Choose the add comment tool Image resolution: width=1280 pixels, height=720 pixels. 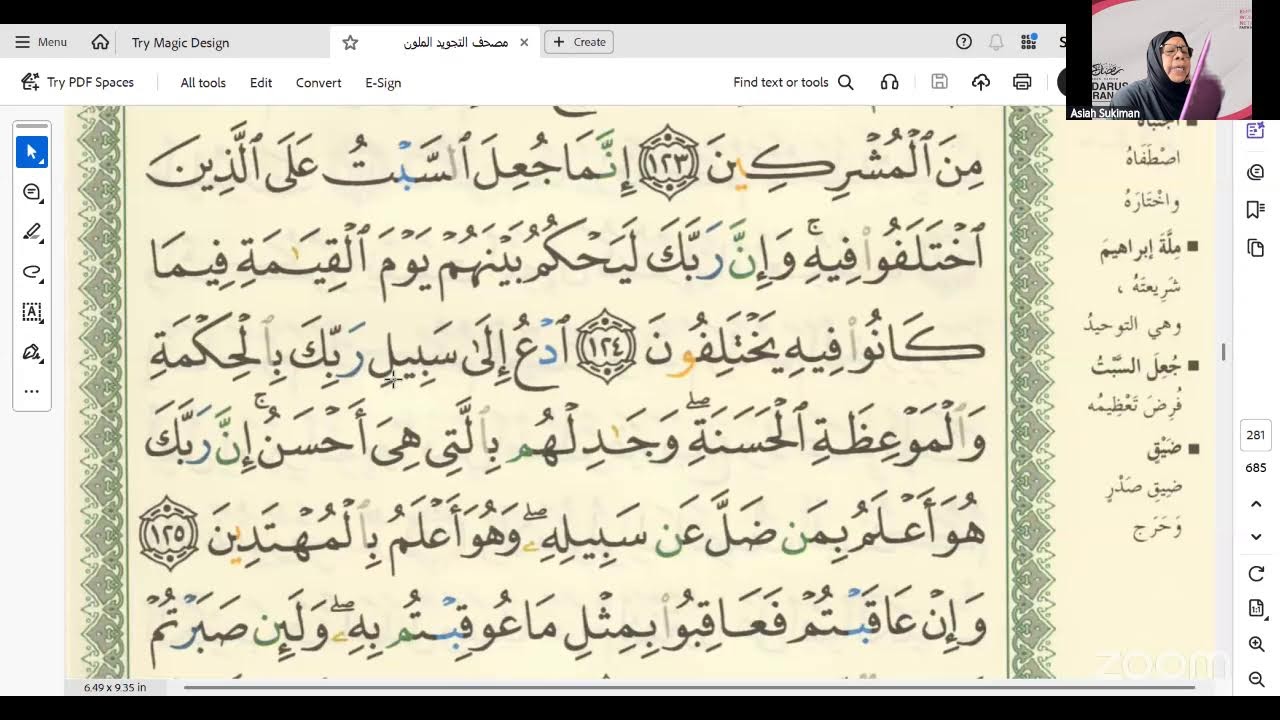point(32,192)
